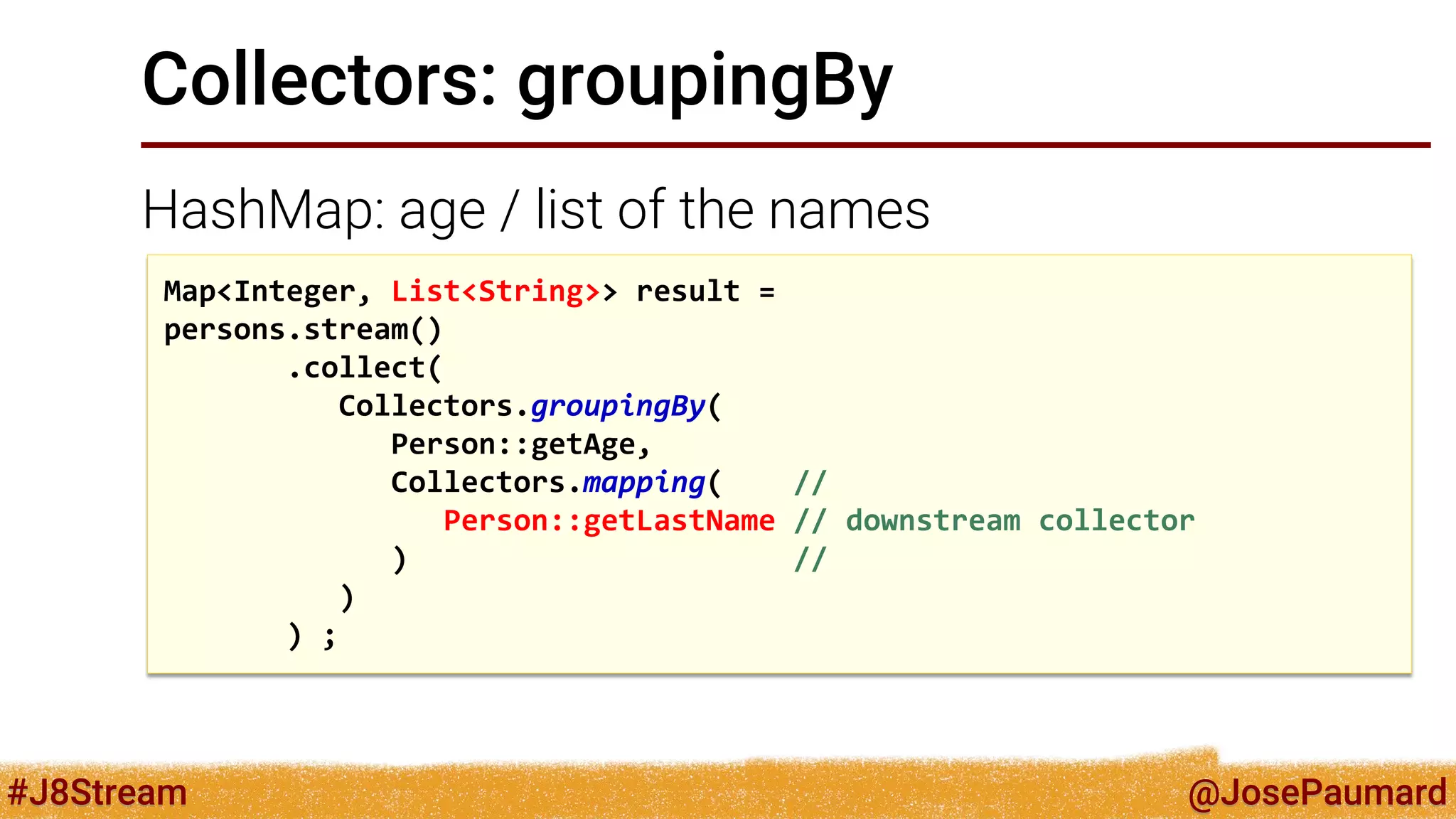The height and width of the screenshot is (819, 1456).
Task: Click the blue italic 'mapping' method name
Action: 644,483
